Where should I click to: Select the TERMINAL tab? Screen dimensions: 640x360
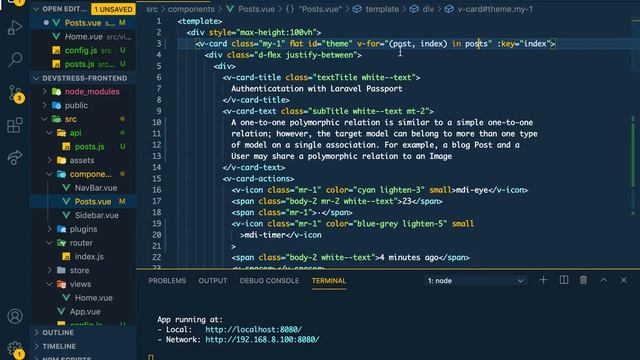click(329, 281)
